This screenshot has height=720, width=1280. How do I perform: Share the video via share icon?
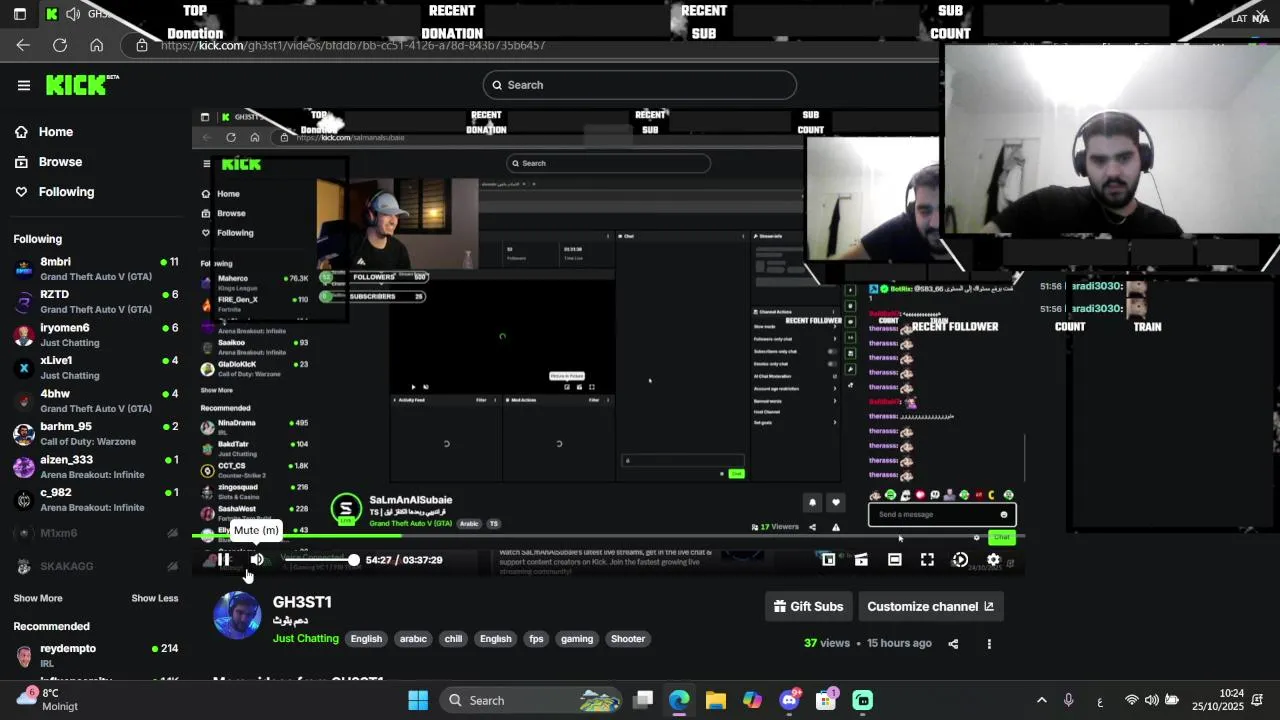click(x=953, y=644)
